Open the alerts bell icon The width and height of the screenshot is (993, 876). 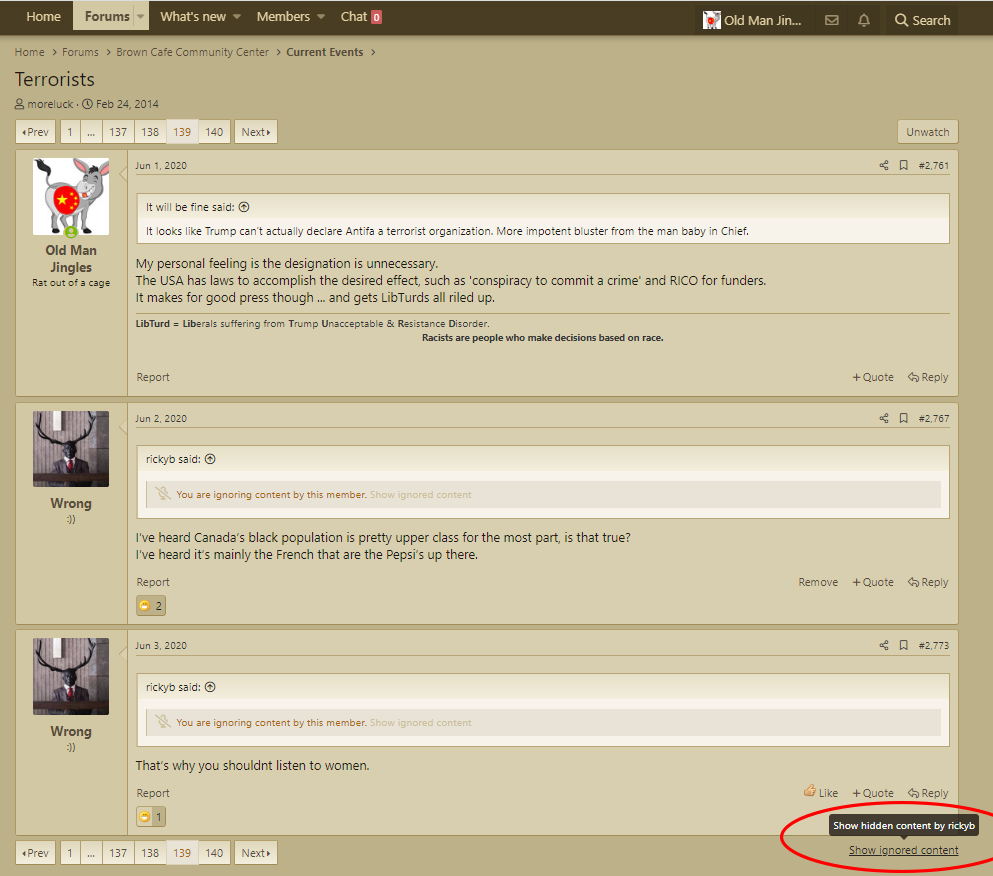[864, 20]
